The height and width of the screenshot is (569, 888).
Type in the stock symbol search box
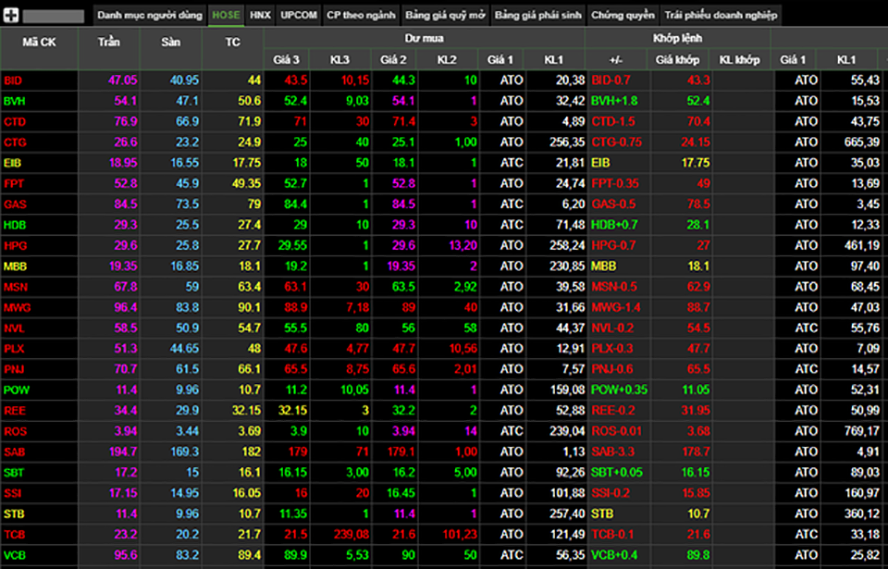[x=53, y=16]
